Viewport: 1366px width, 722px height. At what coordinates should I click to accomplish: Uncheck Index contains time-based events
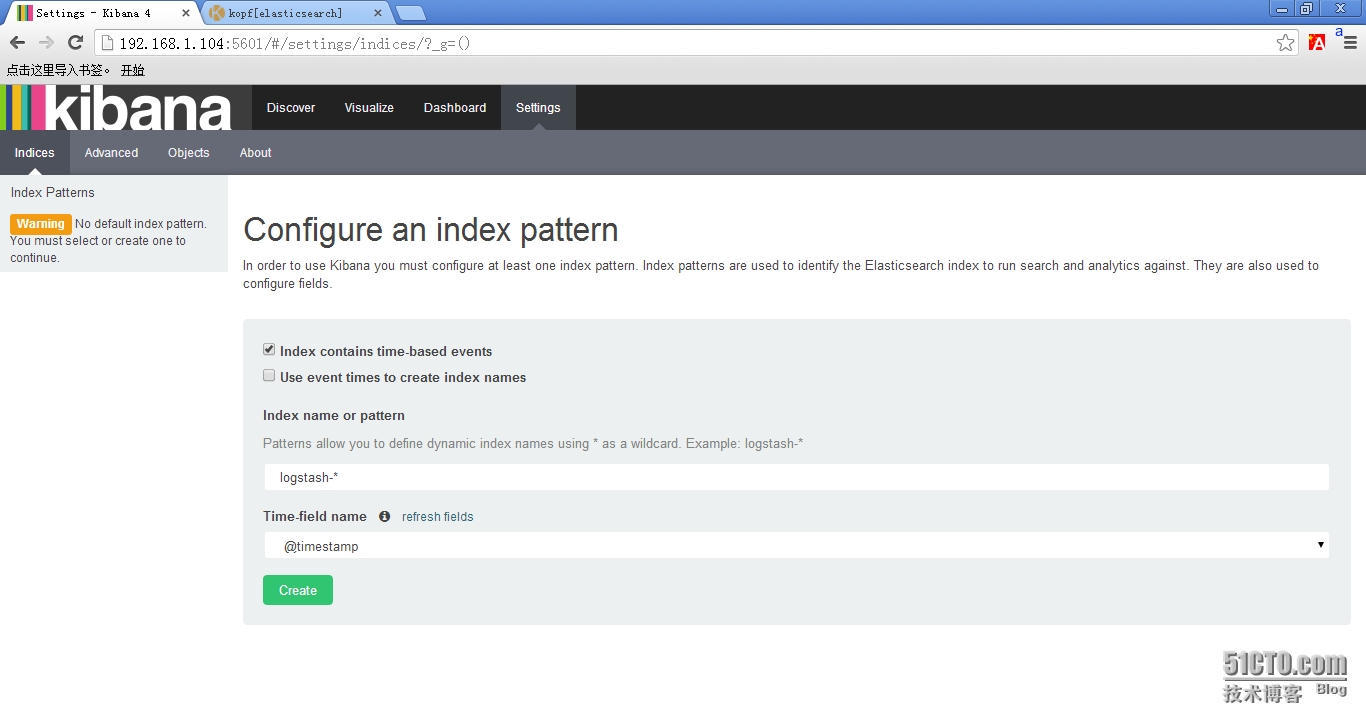(269, 350)
